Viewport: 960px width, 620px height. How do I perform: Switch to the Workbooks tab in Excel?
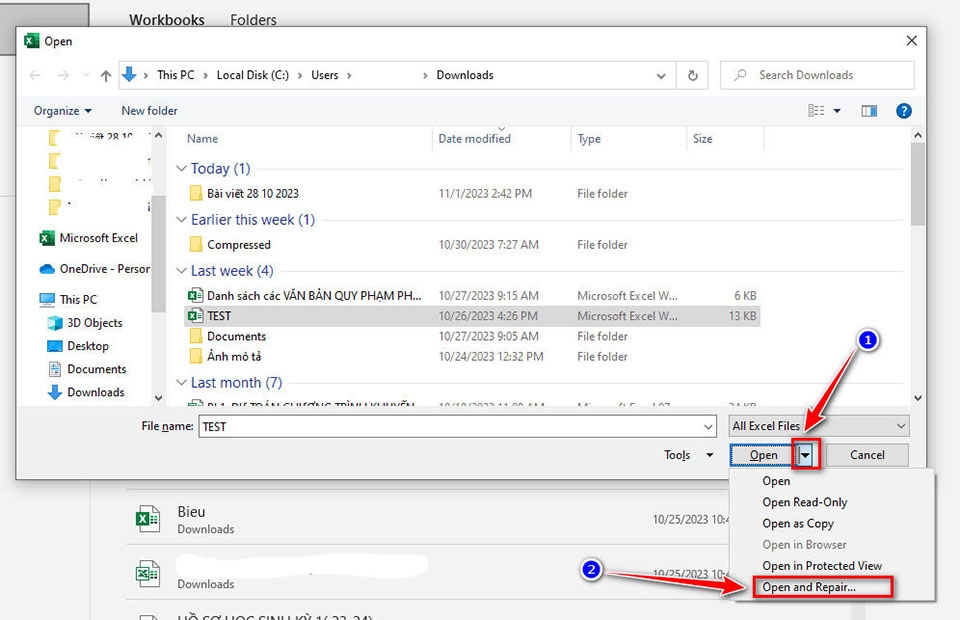pos(167,19)
